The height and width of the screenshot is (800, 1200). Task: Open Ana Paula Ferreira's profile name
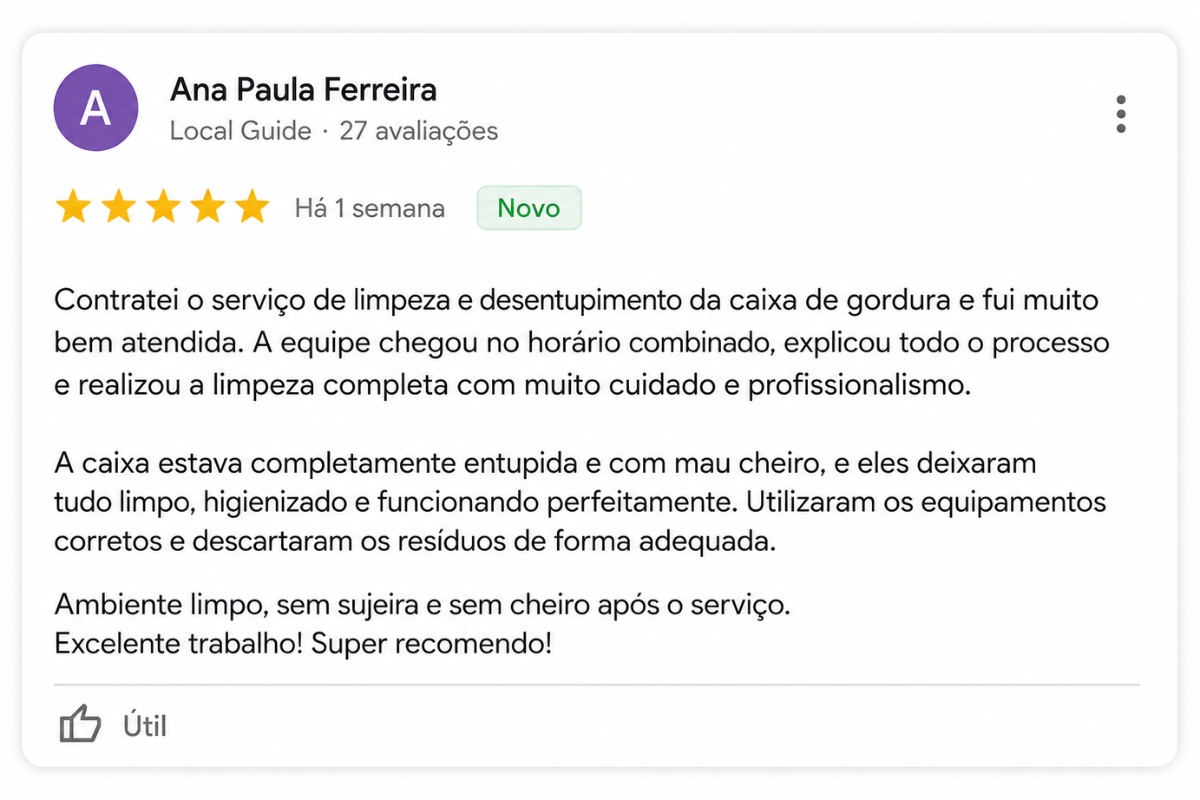[303, 90]
